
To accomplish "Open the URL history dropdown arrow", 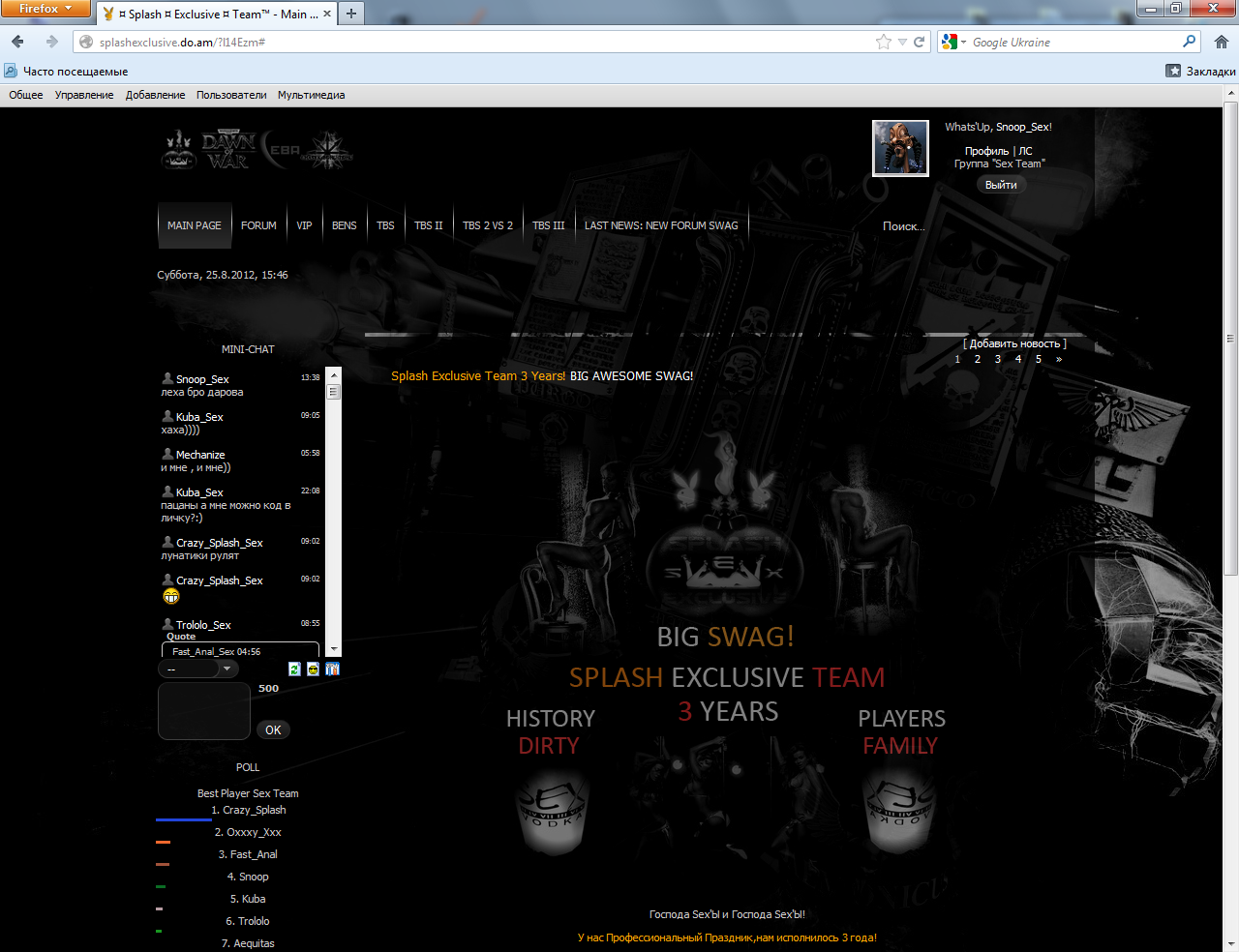I will pyautogui.click(x=902, y=43).
